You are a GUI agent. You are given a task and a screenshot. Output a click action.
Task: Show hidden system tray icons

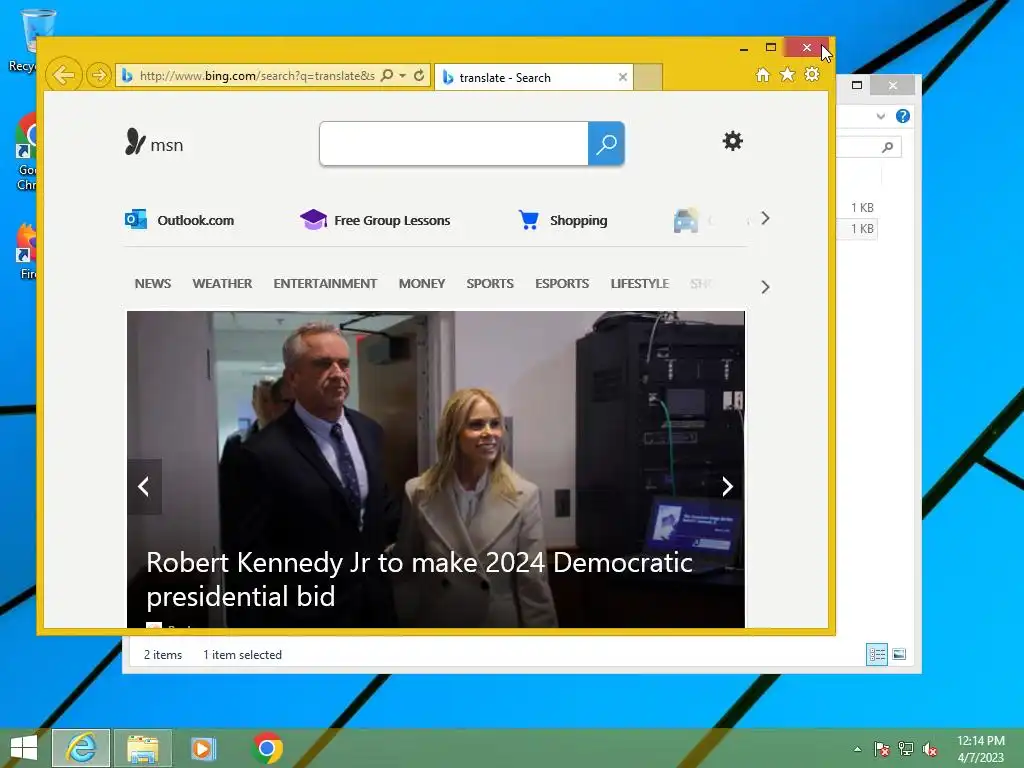(857, 749)
